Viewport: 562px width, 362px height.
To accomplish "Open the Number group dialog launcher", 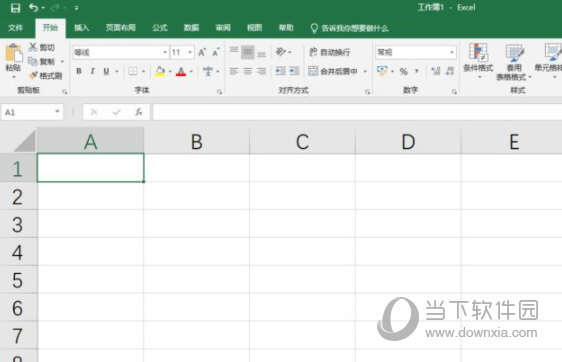I will point(454,92).
